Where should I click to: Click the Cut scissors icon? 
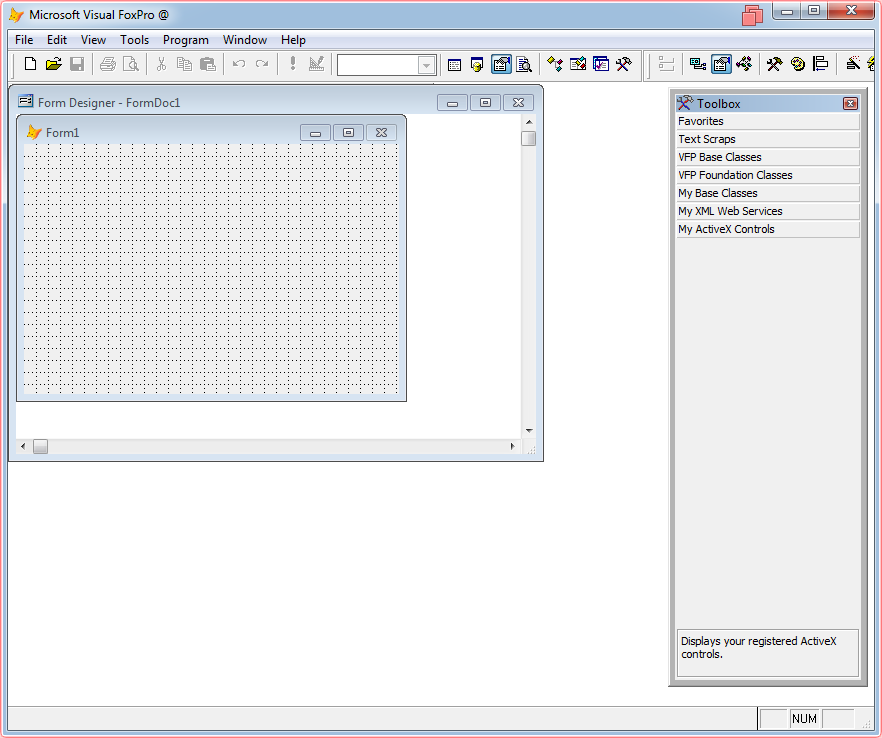point(161,64)
